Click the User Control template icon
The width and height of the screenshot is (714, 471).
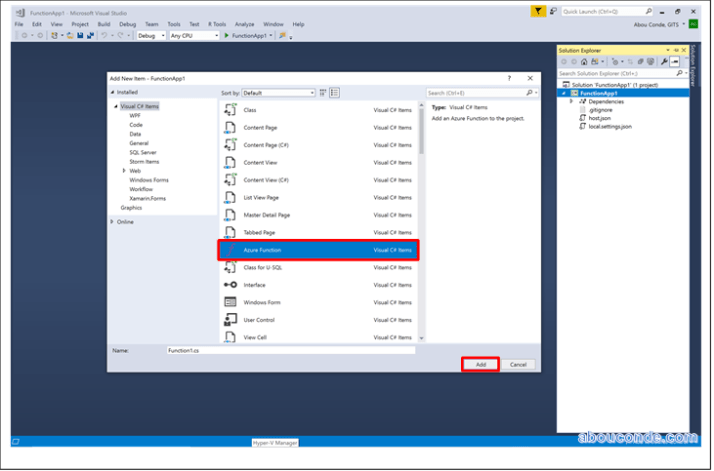[x=230, y=320]
